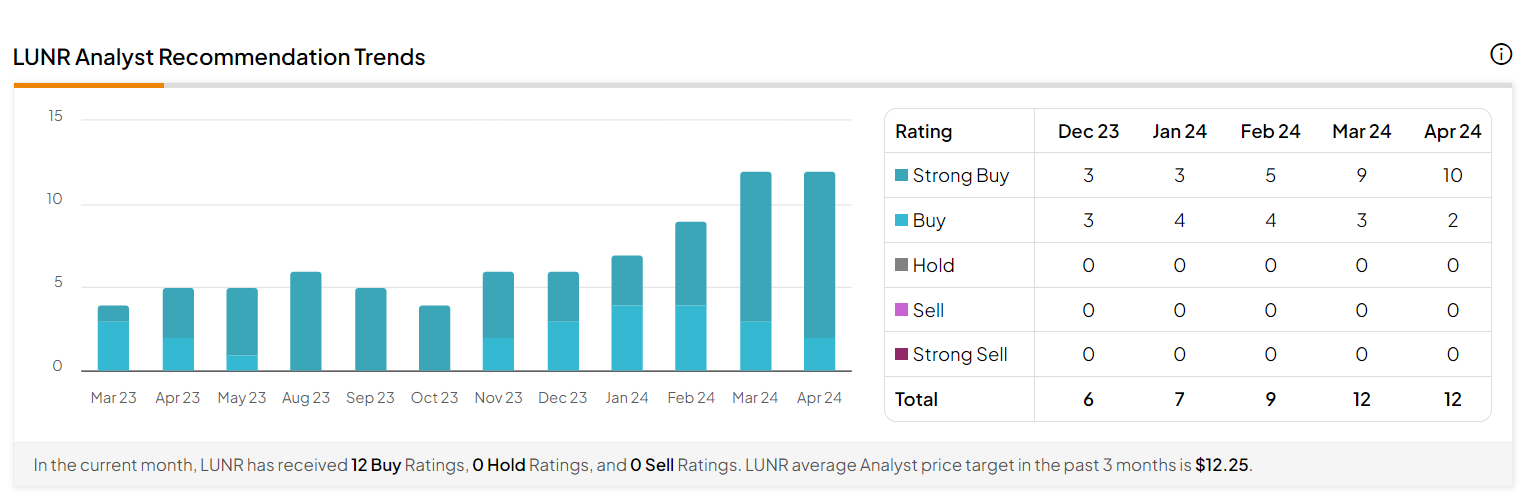Image resolution: width=1525 pixels, height=500 pixels.
Task: Click the 0 Sell text in summary
Action: tap(652, 465)
